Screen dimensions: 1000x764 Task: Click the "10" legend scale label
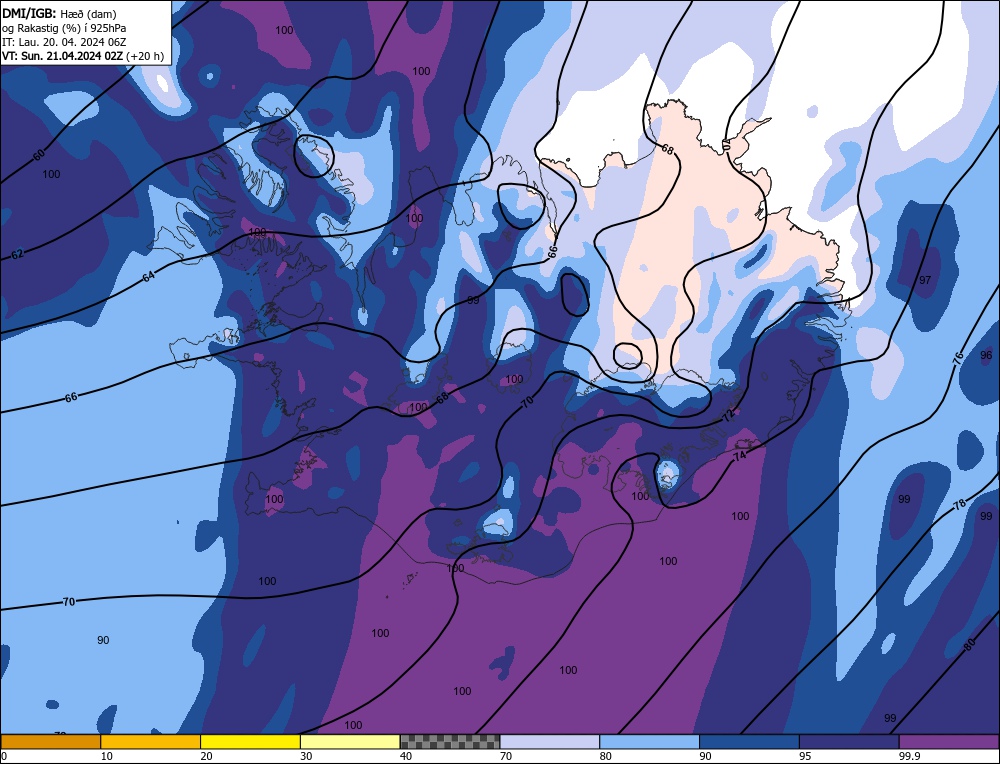point(107,756)
